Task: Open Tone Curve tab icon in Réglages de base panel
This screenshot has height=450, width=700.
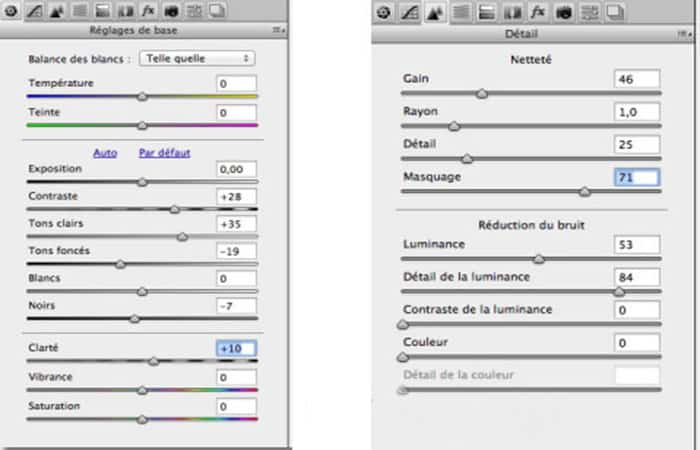Action: (x=34, y=11)
